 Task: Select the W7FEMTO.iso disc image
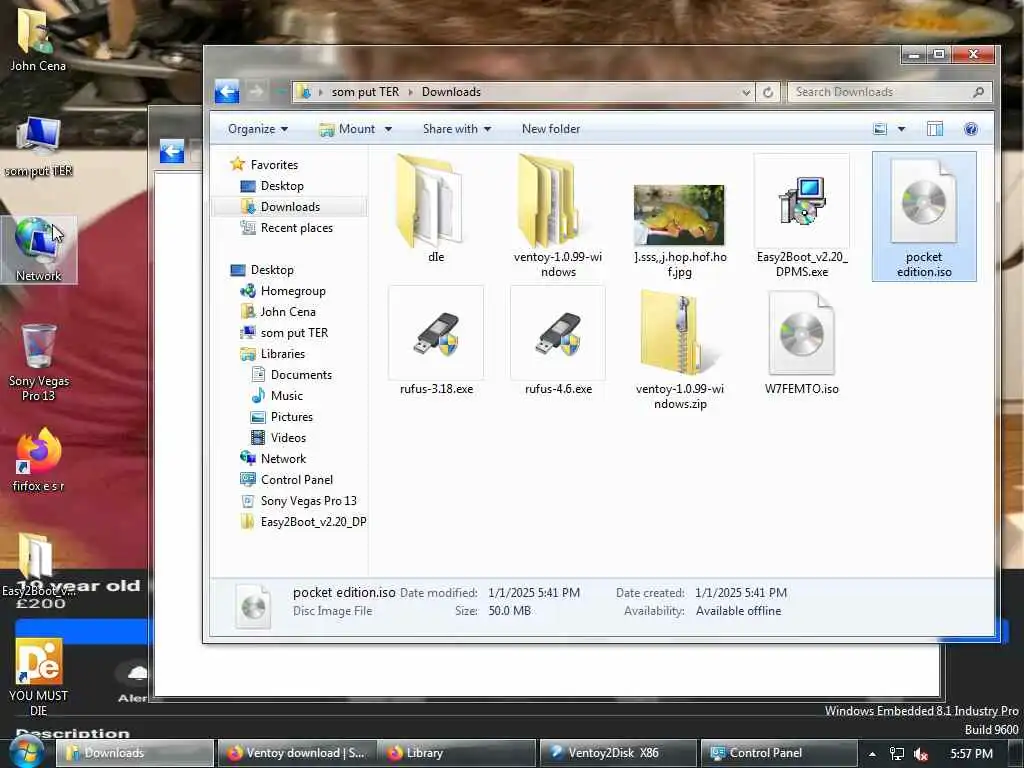(x=802, y=342)
